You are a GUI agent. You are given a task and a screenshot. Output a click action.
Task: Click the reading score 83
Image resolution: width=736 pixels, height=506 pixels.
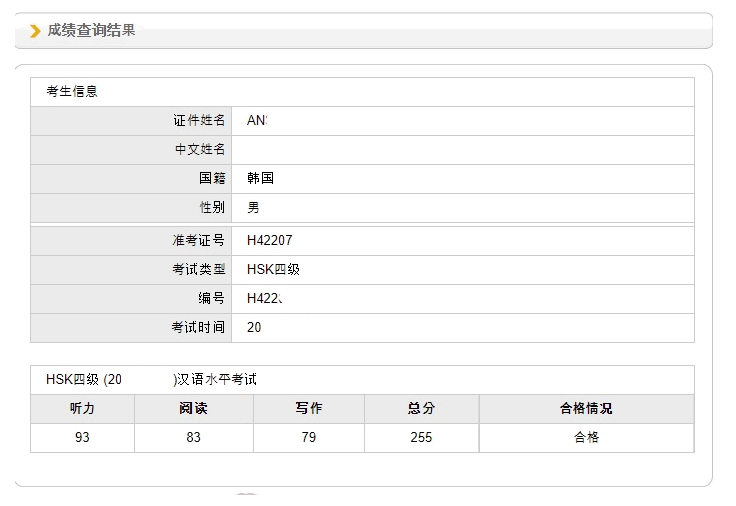(x=193, y=437)
